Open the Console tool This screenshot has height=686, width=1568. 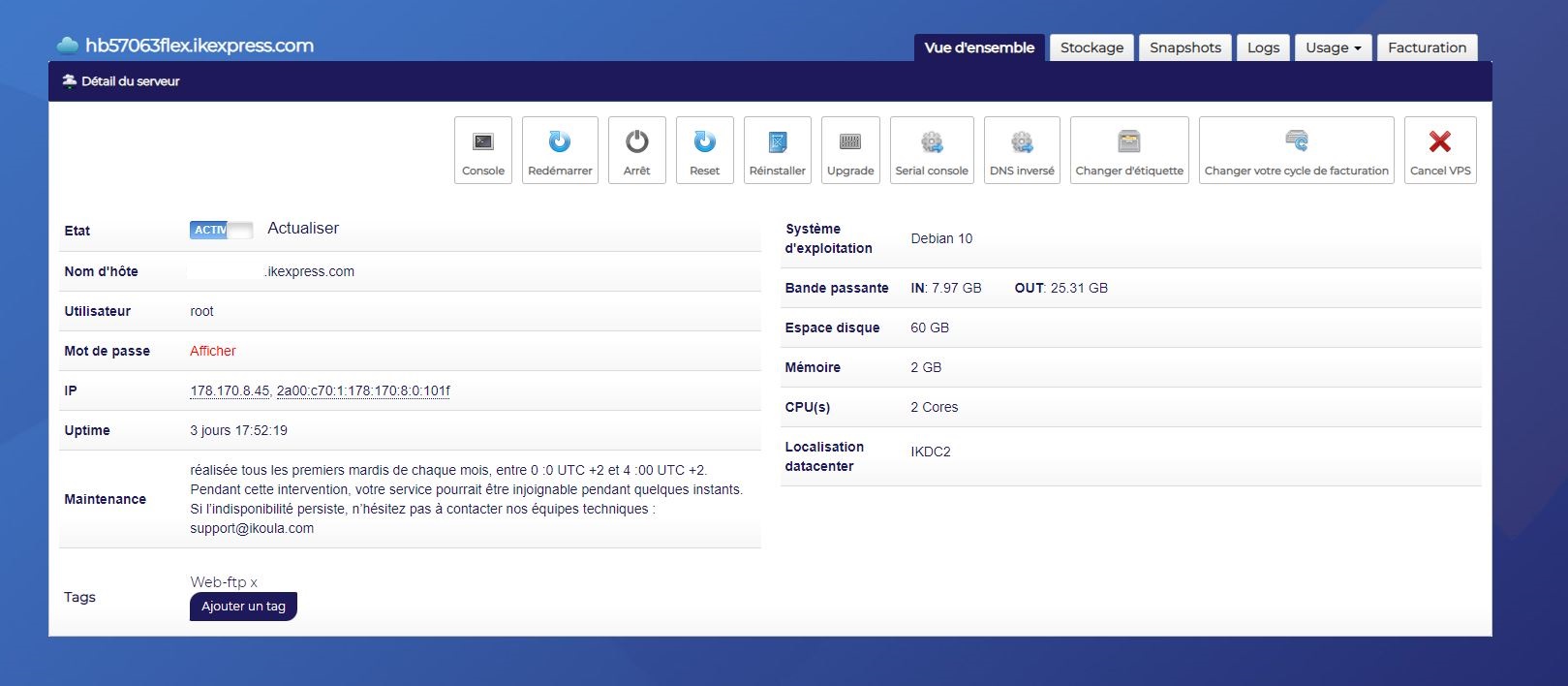(x=483, y=150)
